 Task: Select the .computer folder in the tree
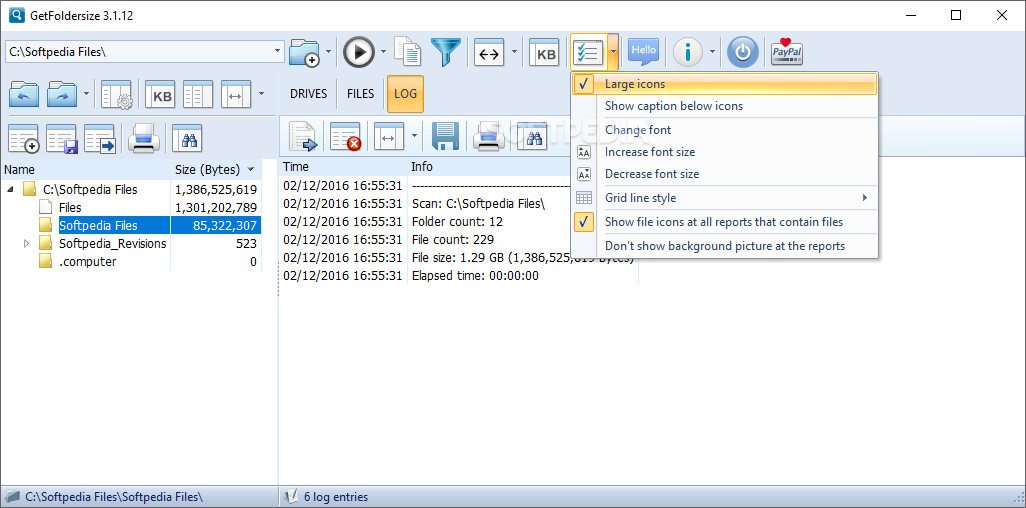87,261
